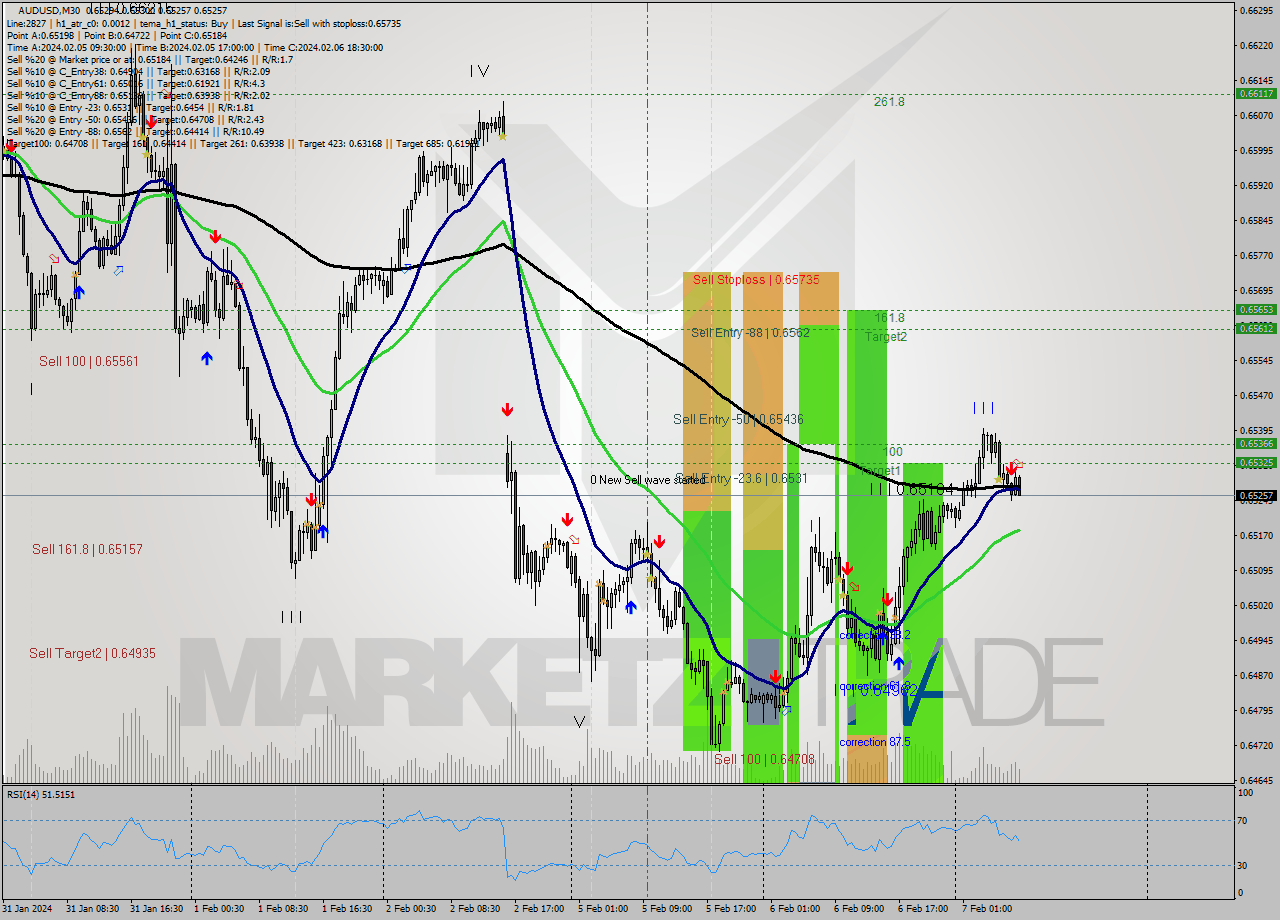The width and height of the screenshot is (1280, 920).
Task: Click the AUDUSD,M30 chart title
Action: point(49,10)
